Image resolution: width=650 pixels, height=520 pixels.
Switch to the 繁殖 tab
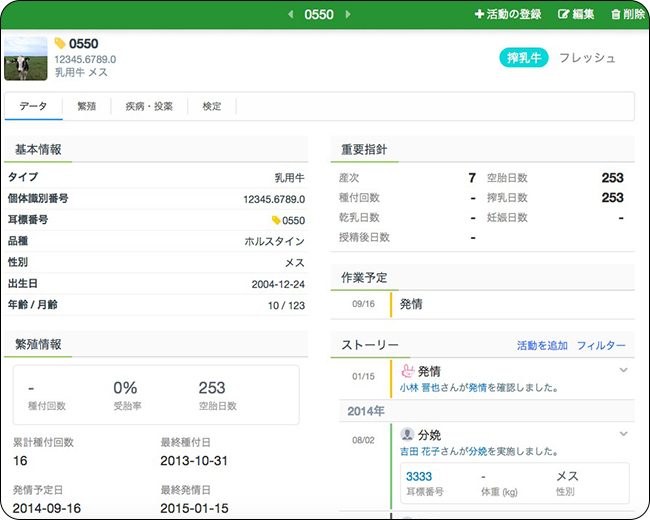[x=87, y=106]
